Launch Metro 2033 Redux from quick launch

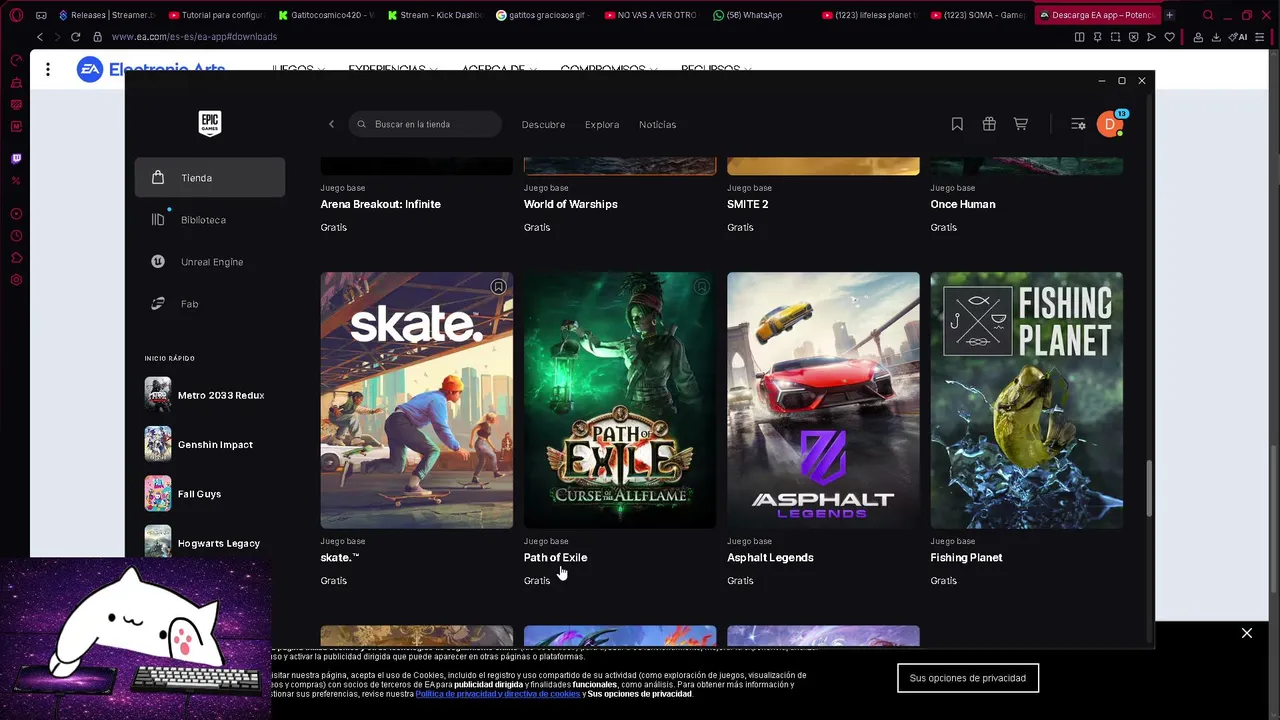[205, 395]
